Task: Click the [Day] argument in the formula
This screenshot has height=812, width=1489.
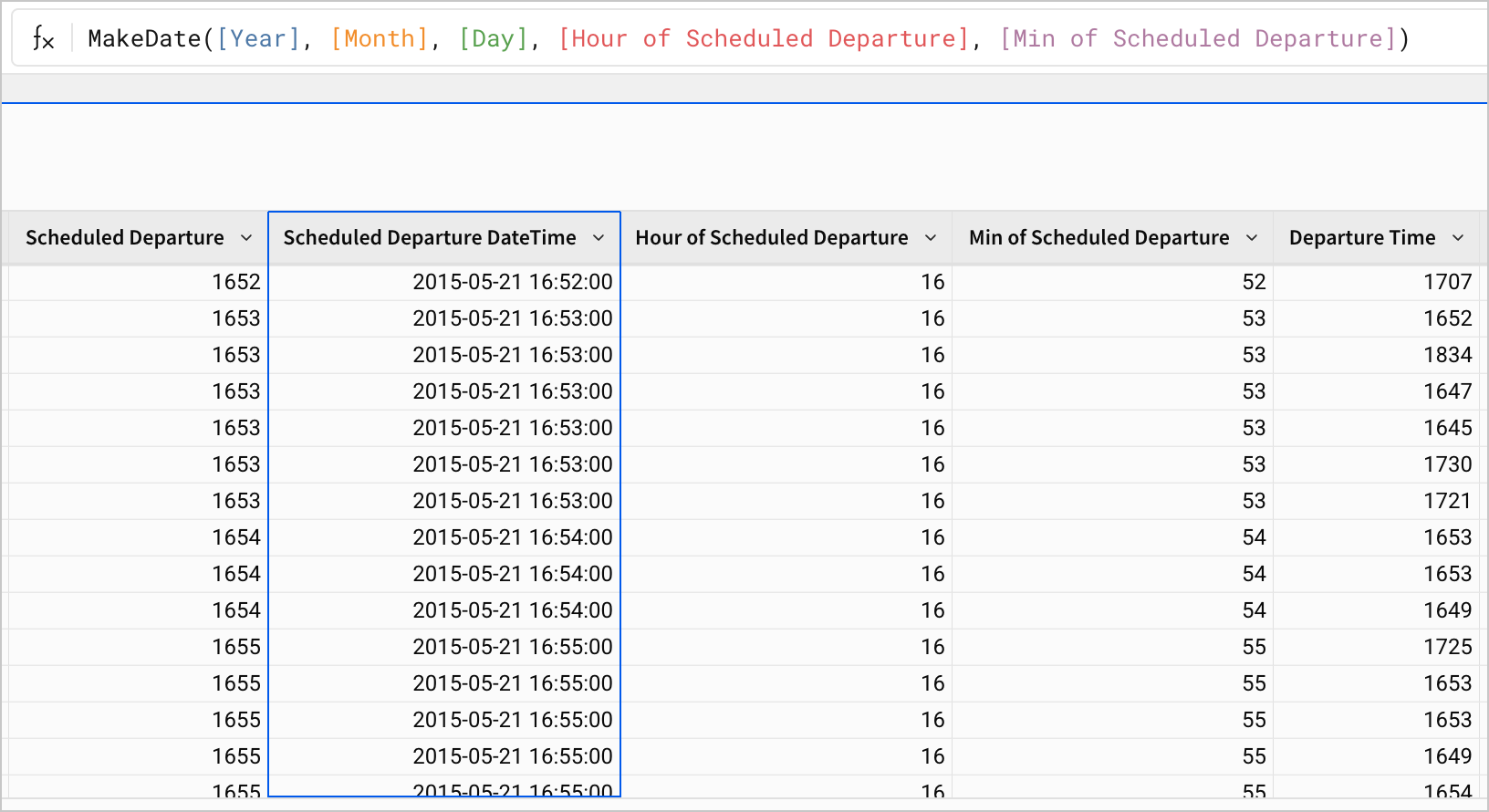Action: [x=494, y=39]
